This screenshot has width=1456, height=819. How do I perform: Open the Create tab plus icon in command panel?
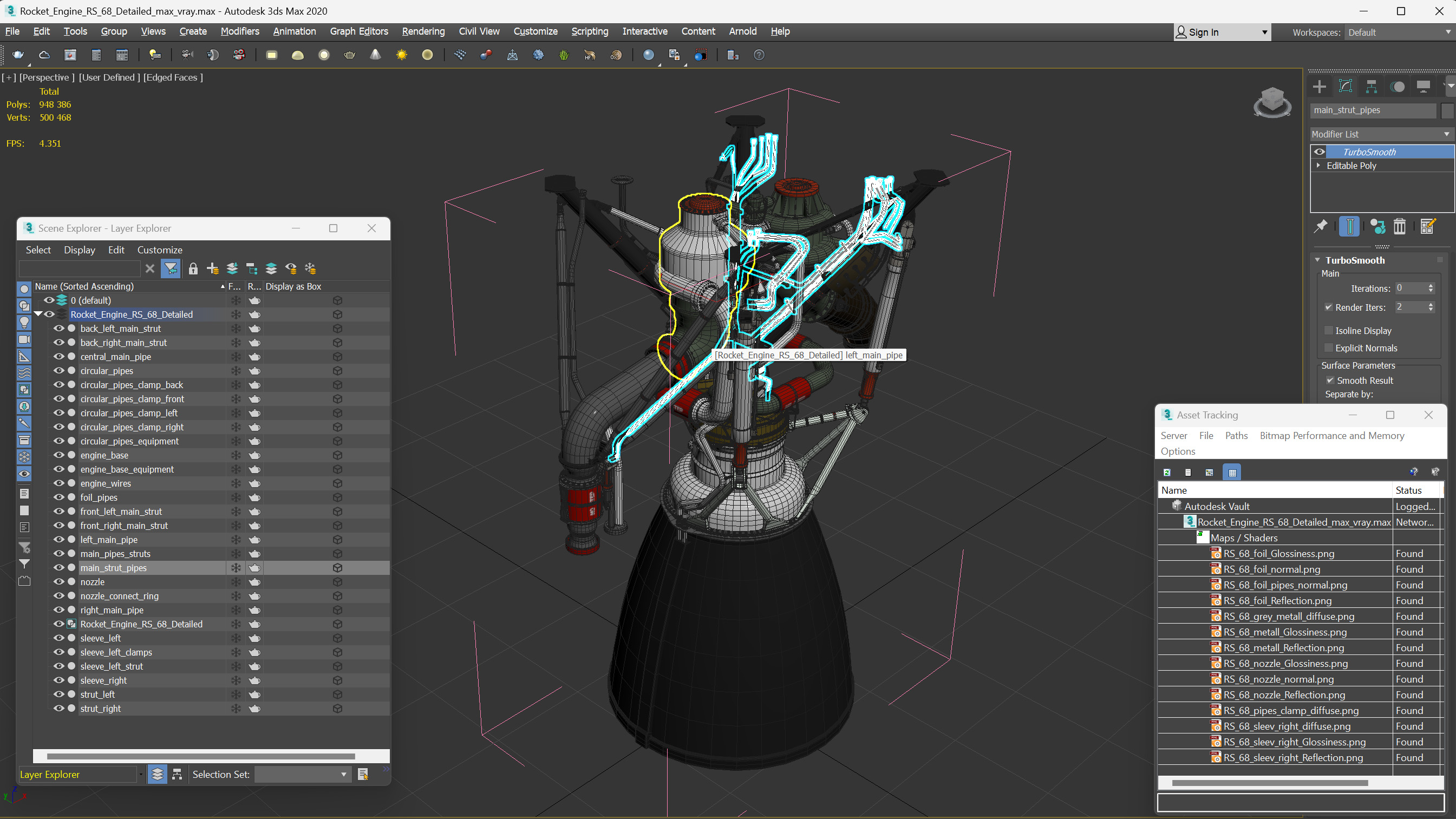click(x=1319, y=87)
